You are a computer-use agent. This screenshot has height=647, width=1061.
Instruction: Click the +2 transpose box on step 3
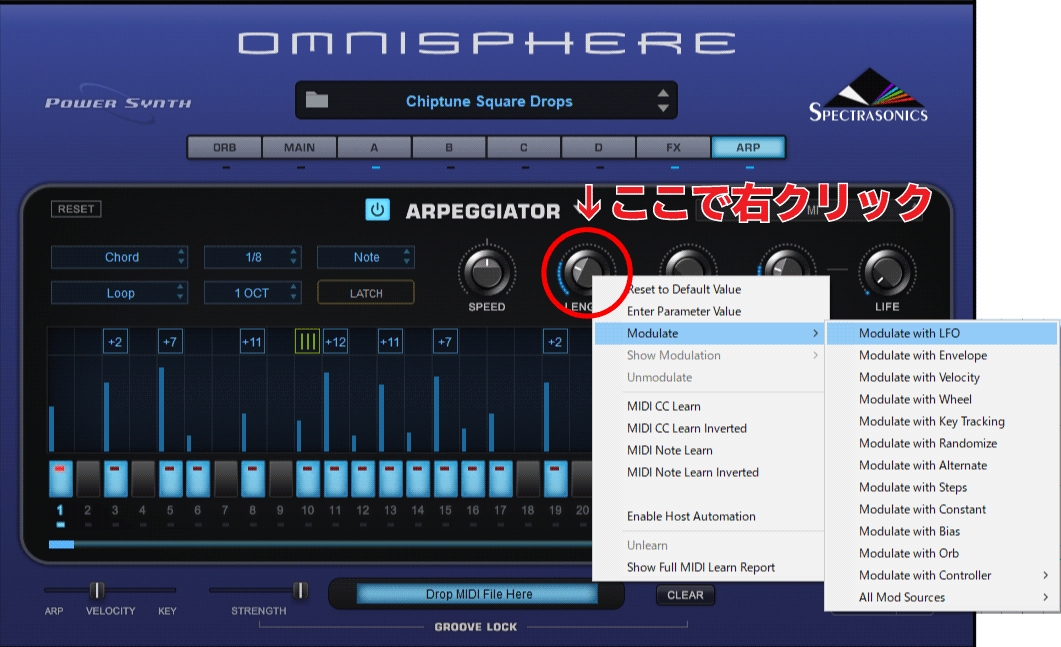tap(115, 342)
